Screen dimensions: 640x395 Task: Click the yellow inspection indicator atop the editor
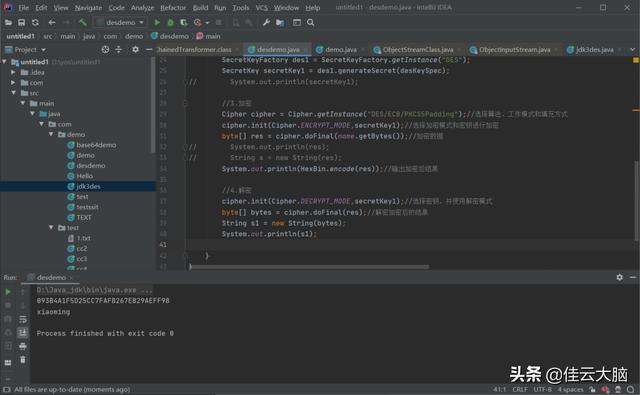click(x=636, y=60)
